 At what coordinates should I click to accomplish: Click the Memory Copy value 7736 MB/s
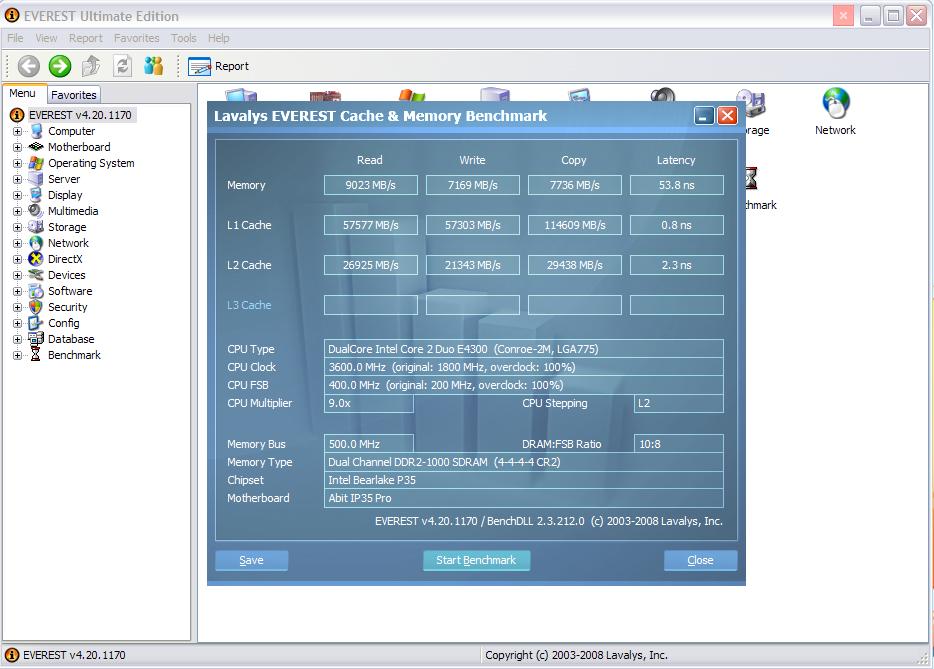click(x=575, y=185)
